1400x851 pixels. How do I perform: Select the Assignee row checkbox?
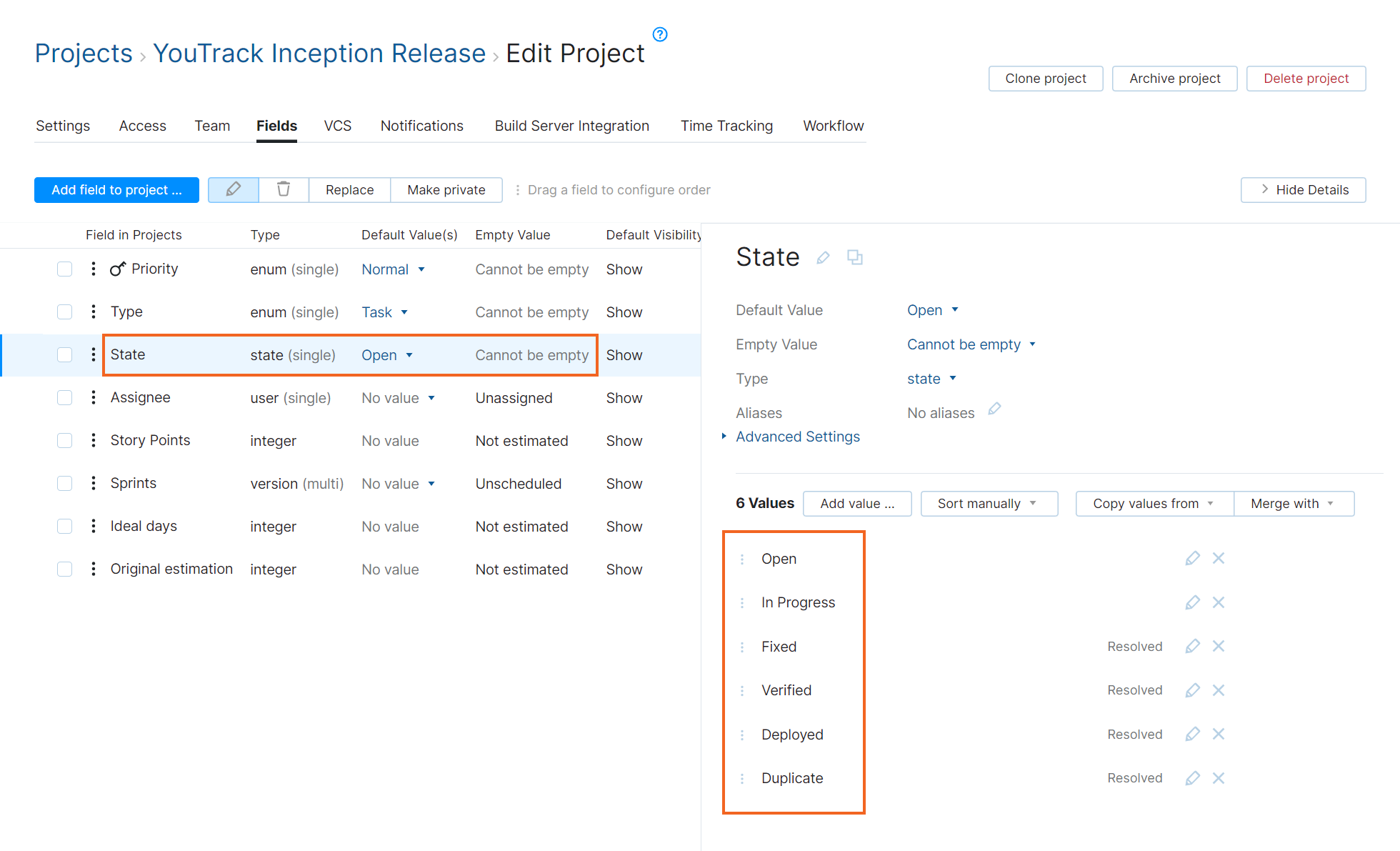point(65,398)
